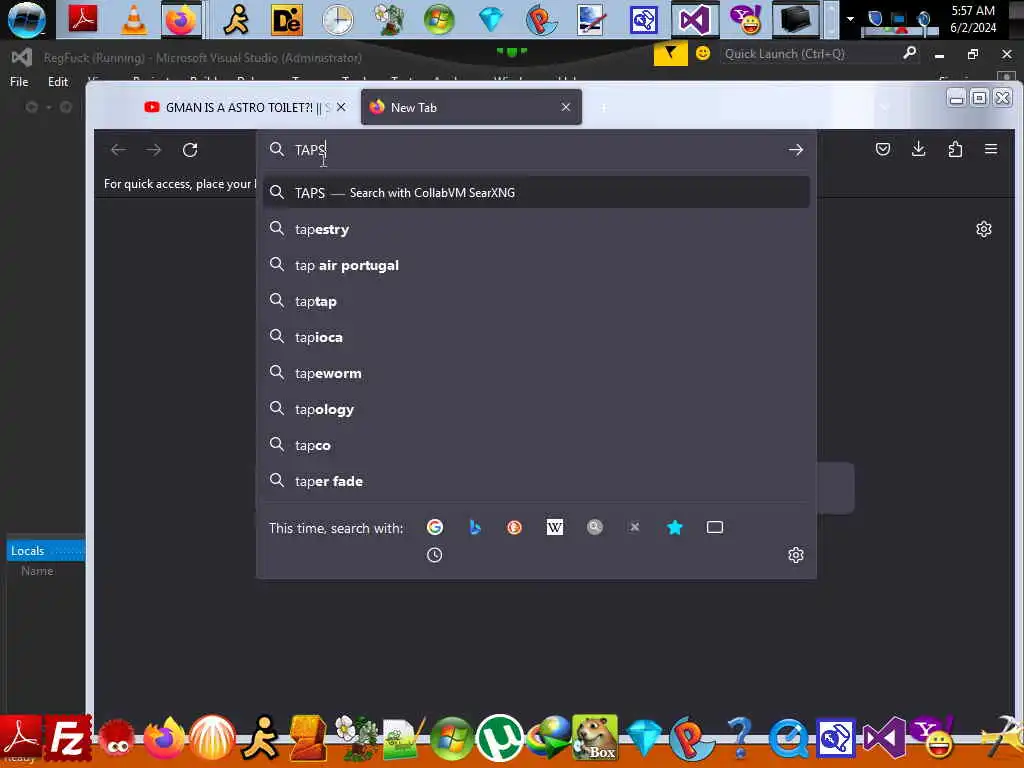Open QuickTime Player in the bottom dock
Viewport: 1024px width, 768px height.
(788, 739)
